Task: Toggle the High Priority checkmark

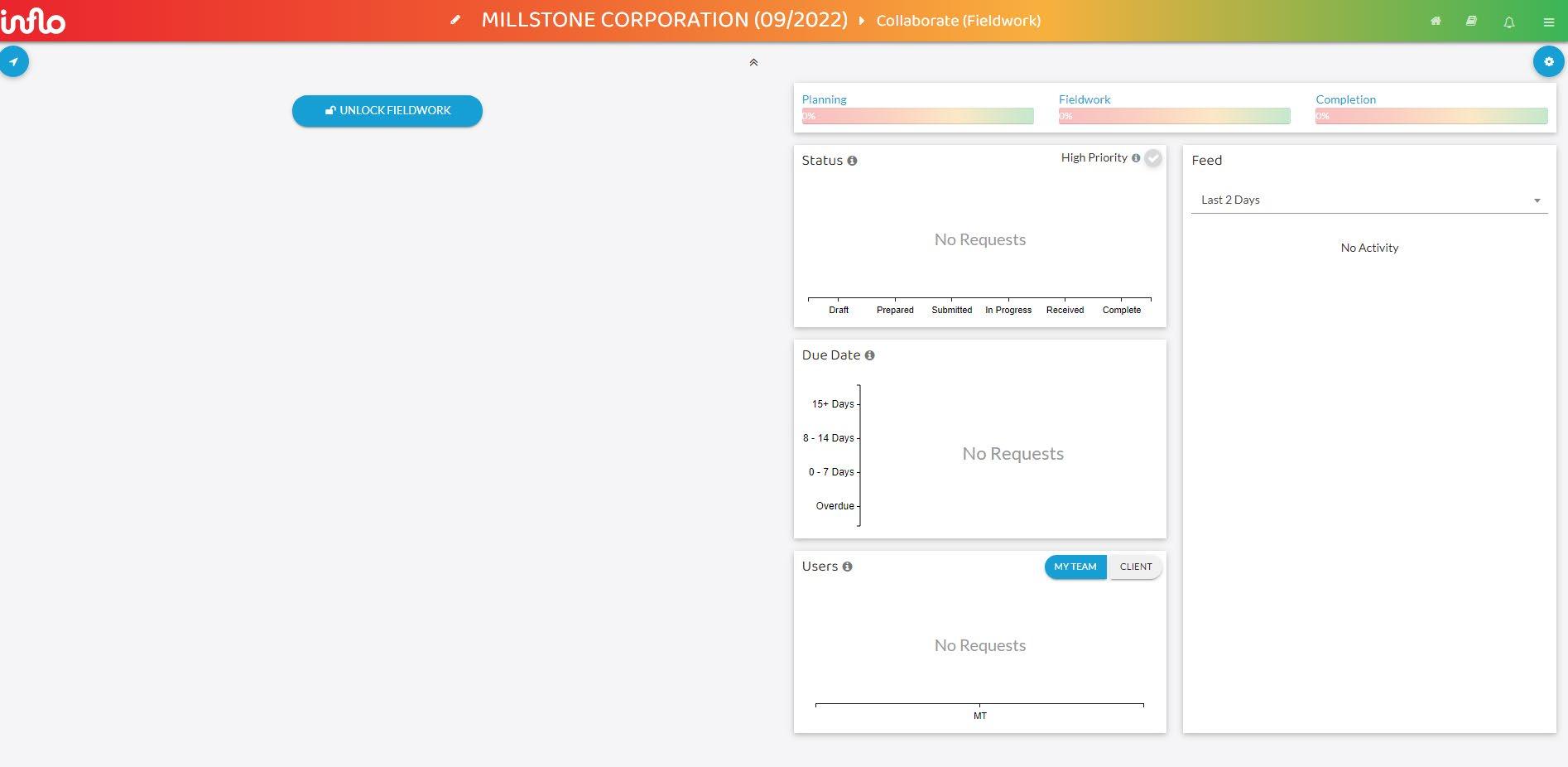Action: click(1153, 158)
